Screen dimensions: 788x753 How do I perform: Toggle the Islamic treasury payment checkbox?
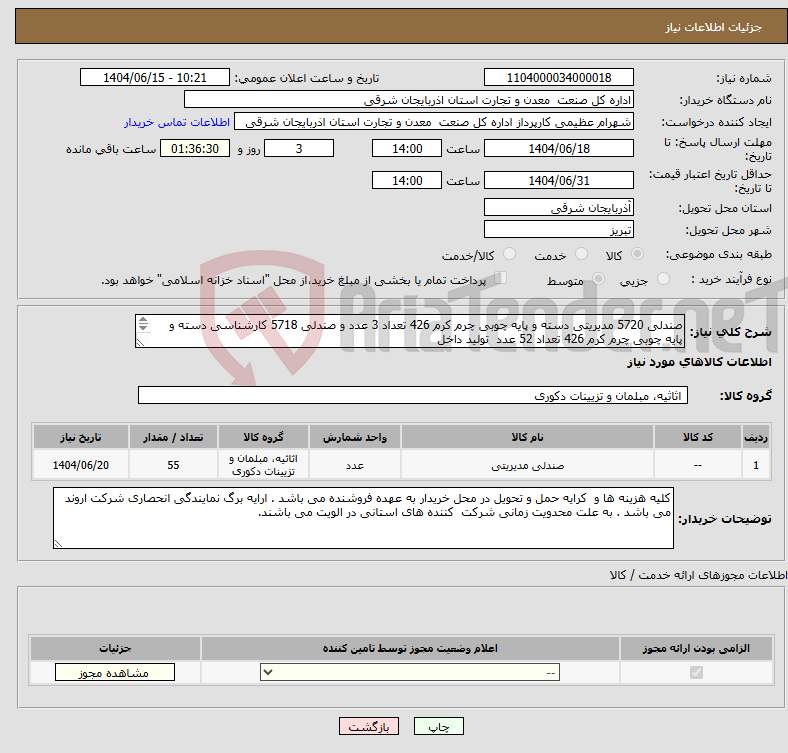[501, 279]
